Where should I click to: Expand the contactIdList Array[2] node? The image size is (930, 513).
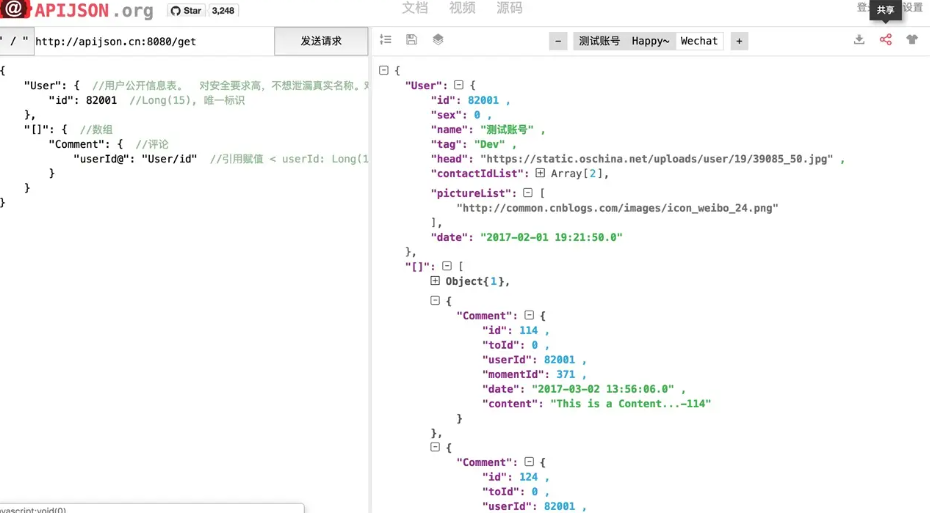pyautogui.click(x=540, y=173)
